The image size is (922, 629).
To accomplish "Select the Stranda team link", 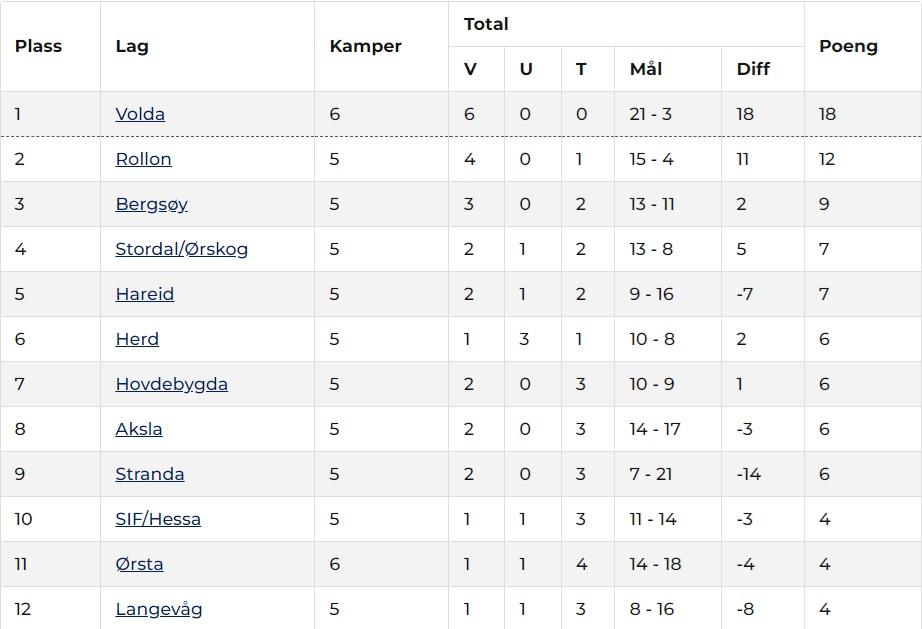I will 149,474.
